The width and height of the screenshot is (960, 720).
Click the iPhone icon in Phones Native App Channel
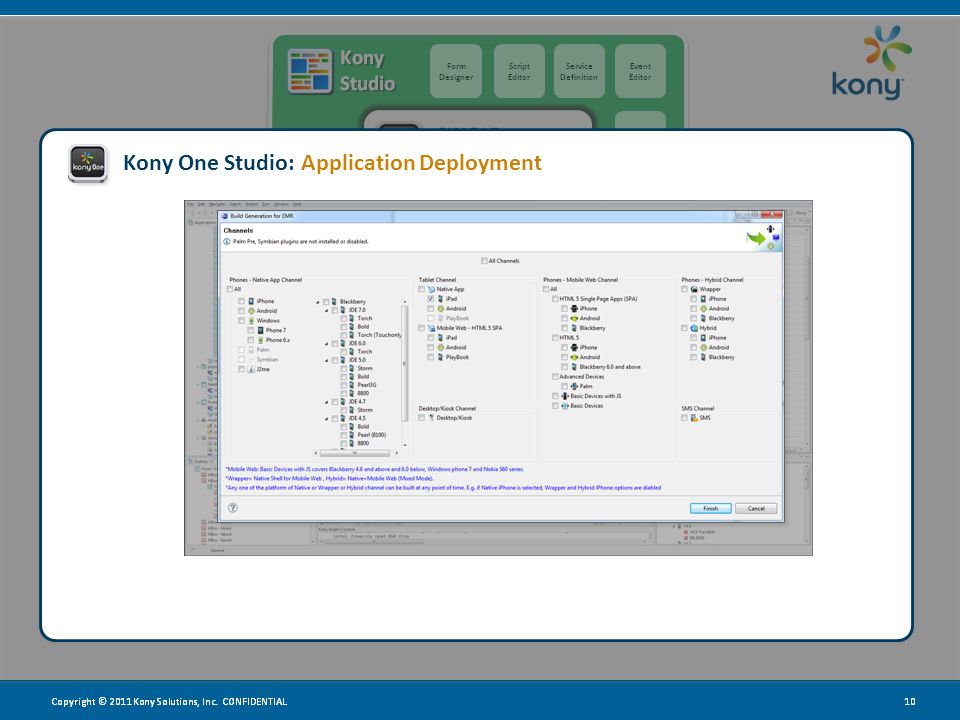coord(251,301)
